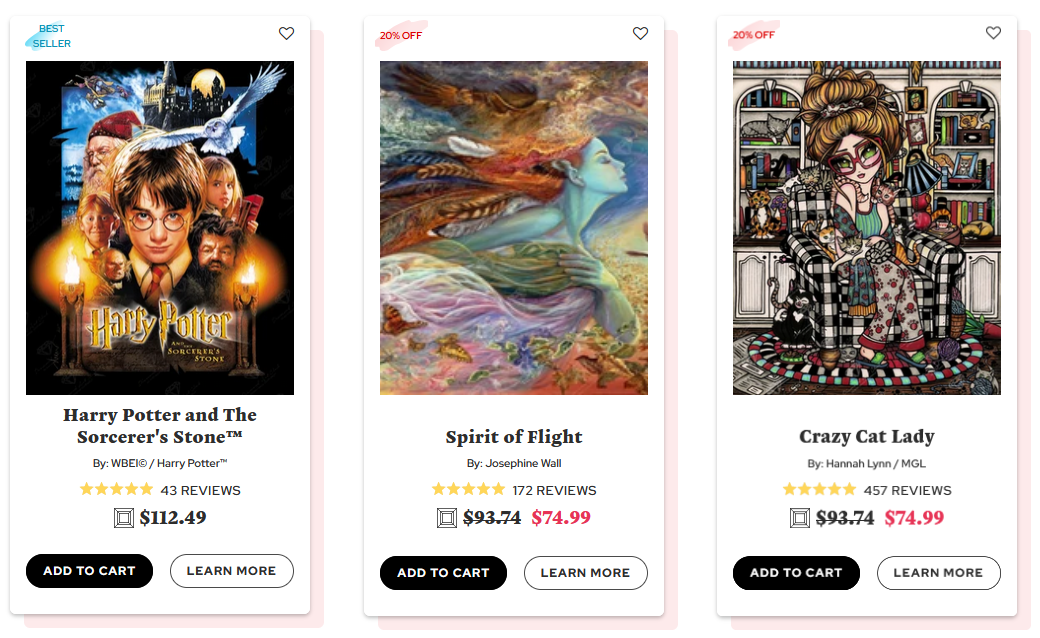The height and width of the screenshot is (638, 1040).
Task: Open the 43 Reviews link
Action: 200,490
